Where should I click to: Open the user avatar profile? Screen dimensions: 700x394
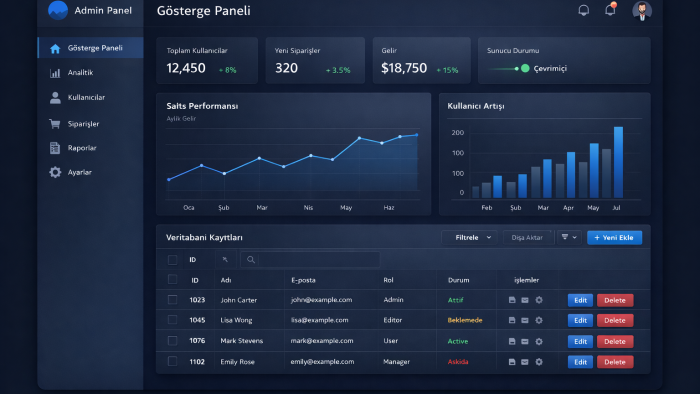pyautogui.click(x=642, y=10)
